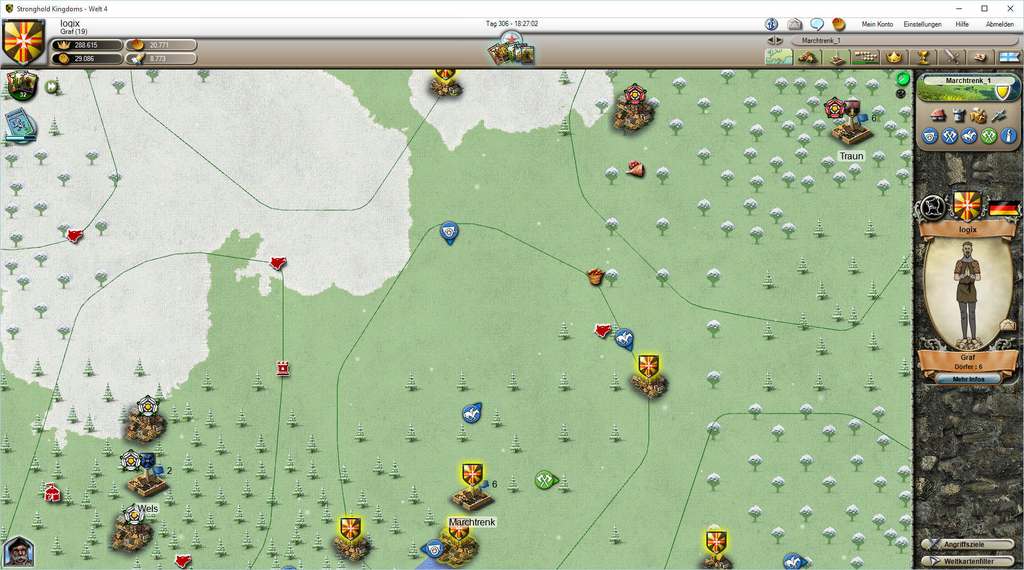Click the green crossed axes map marker
1024x570 pixels.
click(545, 481)
